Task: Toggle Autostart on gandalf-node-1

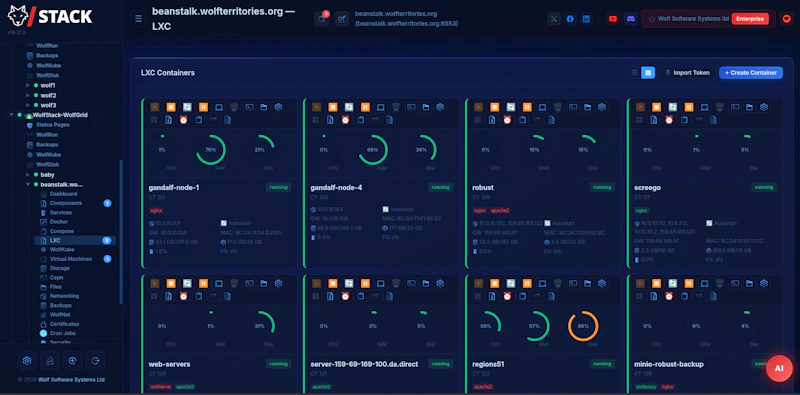Action: tap(235, 224)
